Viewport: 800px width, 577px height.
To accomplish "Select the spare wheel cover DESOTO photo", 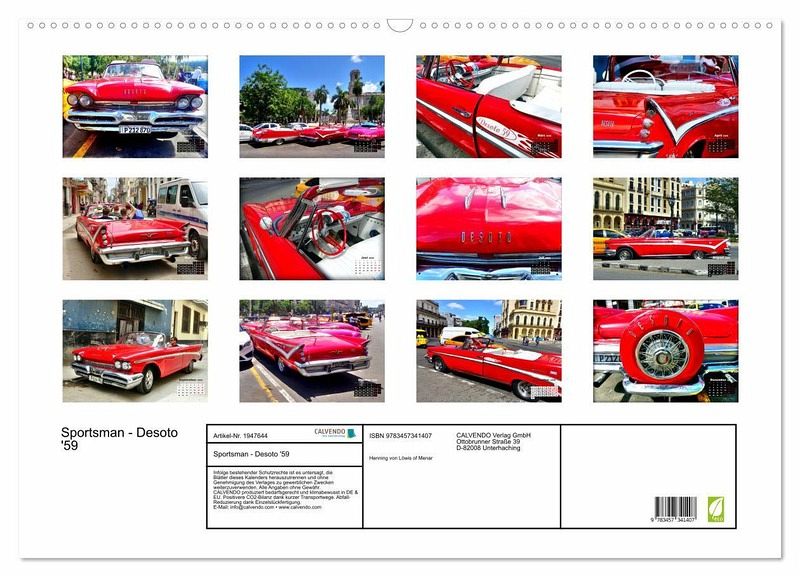I will point(665,351).
